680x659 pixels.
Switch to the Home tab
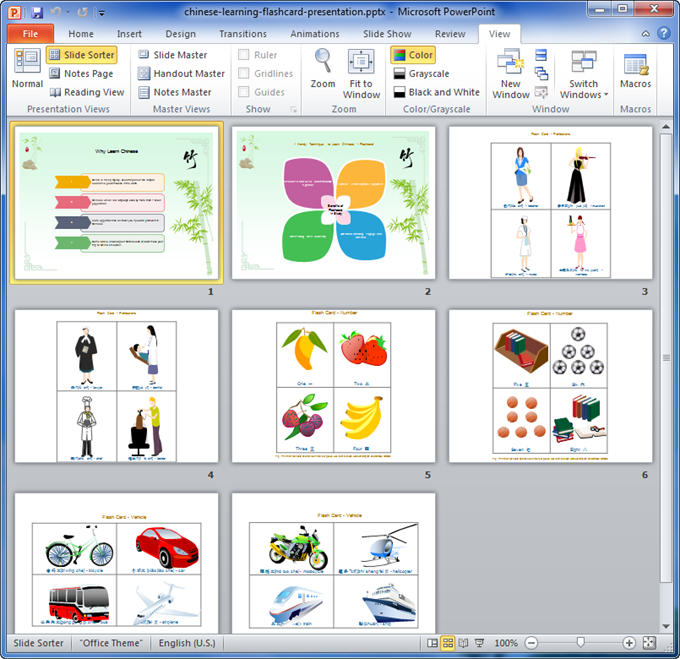click(81, 34)
